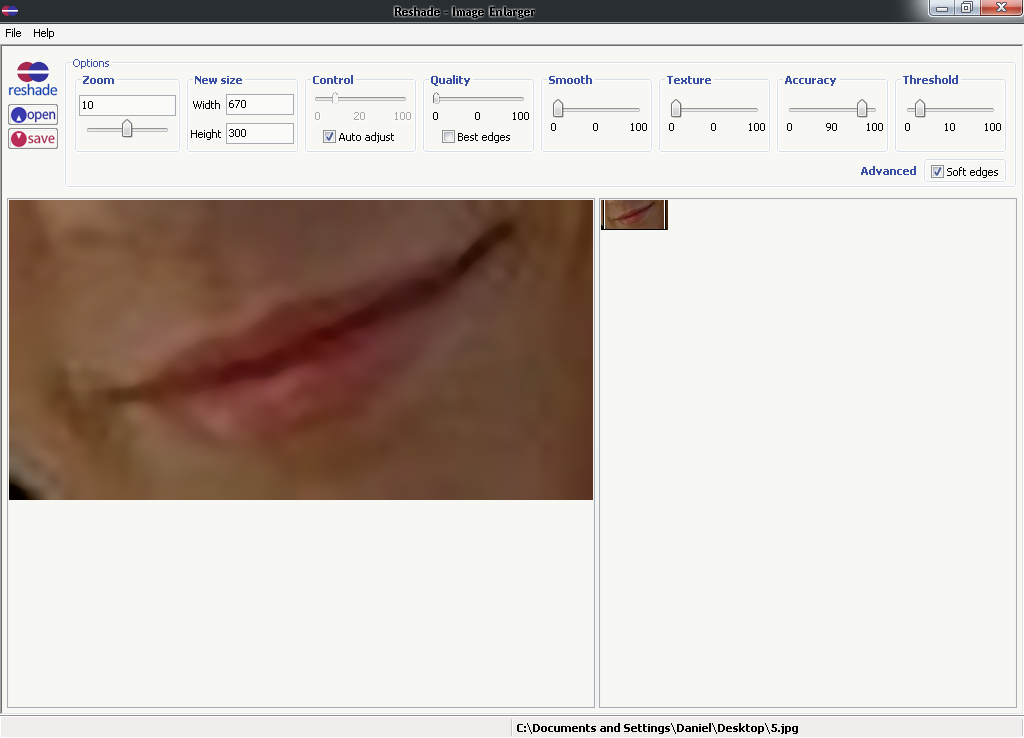1024x738 pixels.
Task: Click the Quality slider handle
Action: [x=437, y=98]
